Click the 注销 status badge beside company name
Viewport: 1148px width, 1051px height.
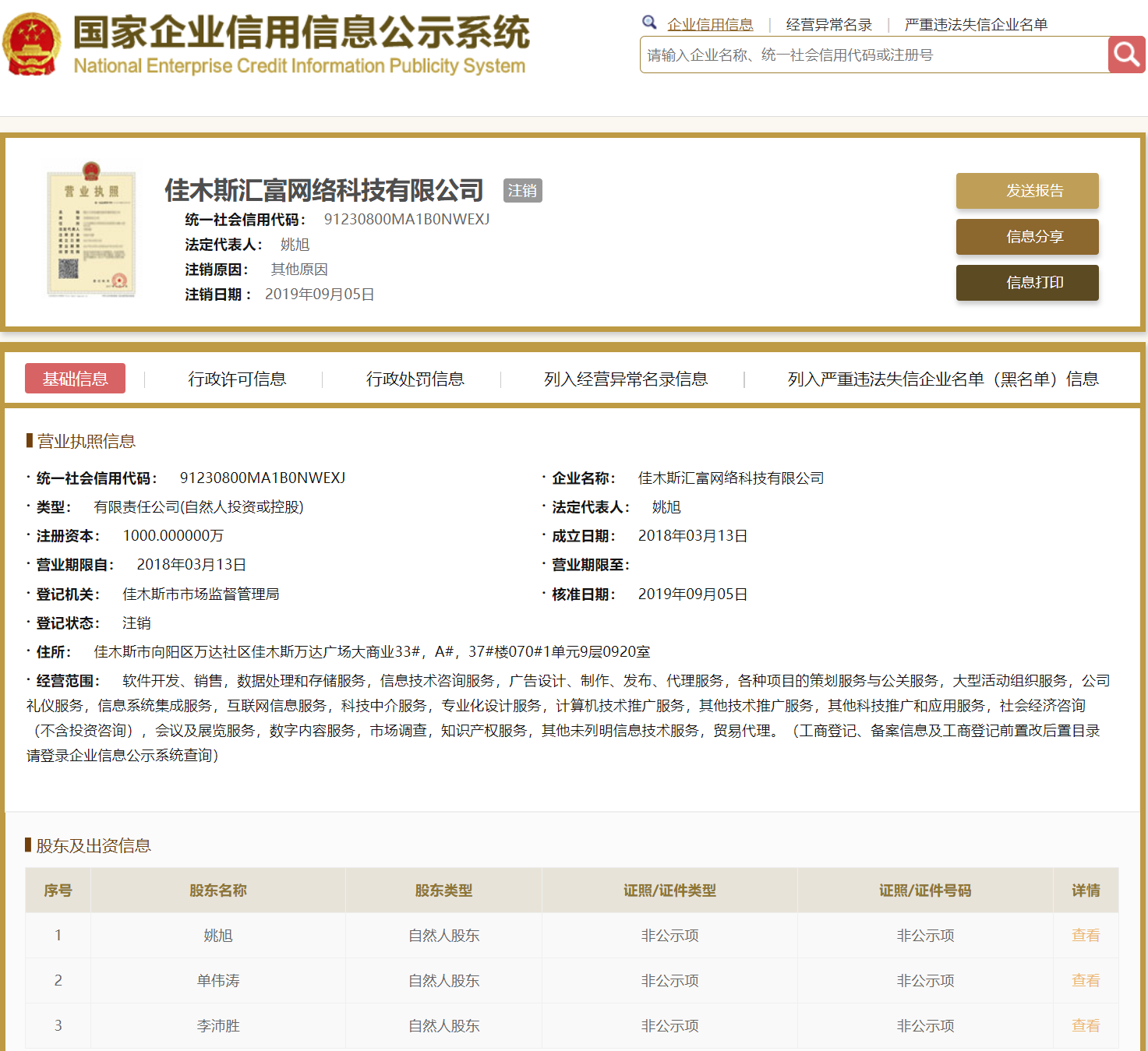(522, 191)
